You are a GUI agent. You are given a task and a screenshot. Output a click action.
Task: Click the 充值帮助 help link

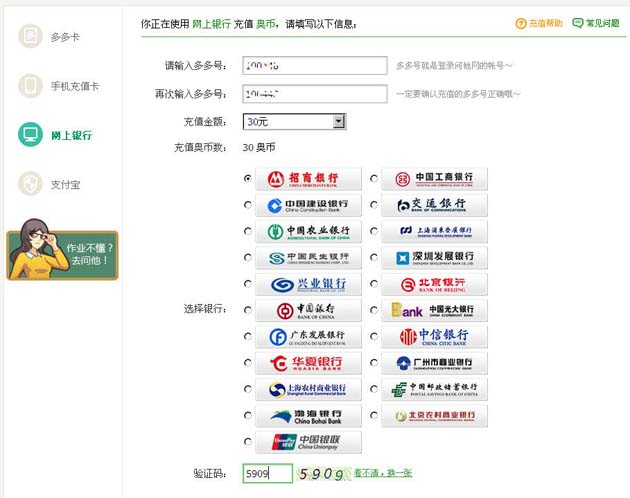[539, 23]
